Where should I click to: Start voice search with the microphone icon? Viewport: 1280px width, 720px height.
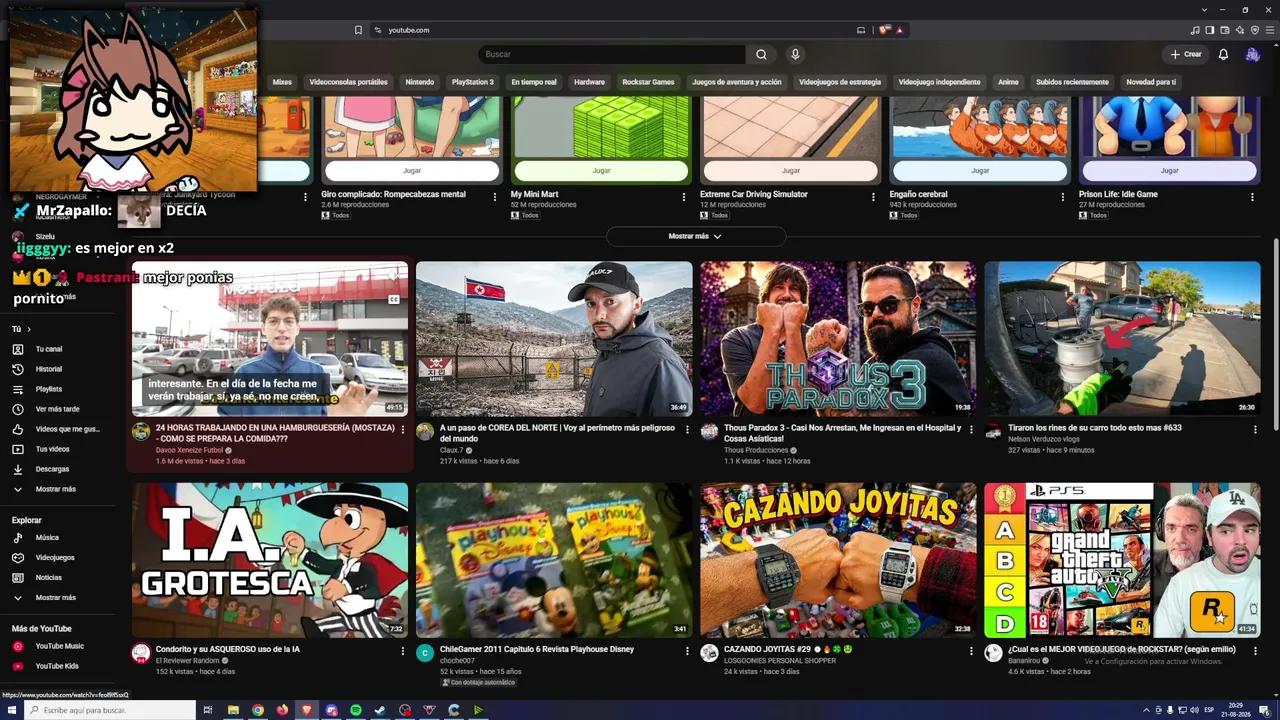[x=795, y=54]
